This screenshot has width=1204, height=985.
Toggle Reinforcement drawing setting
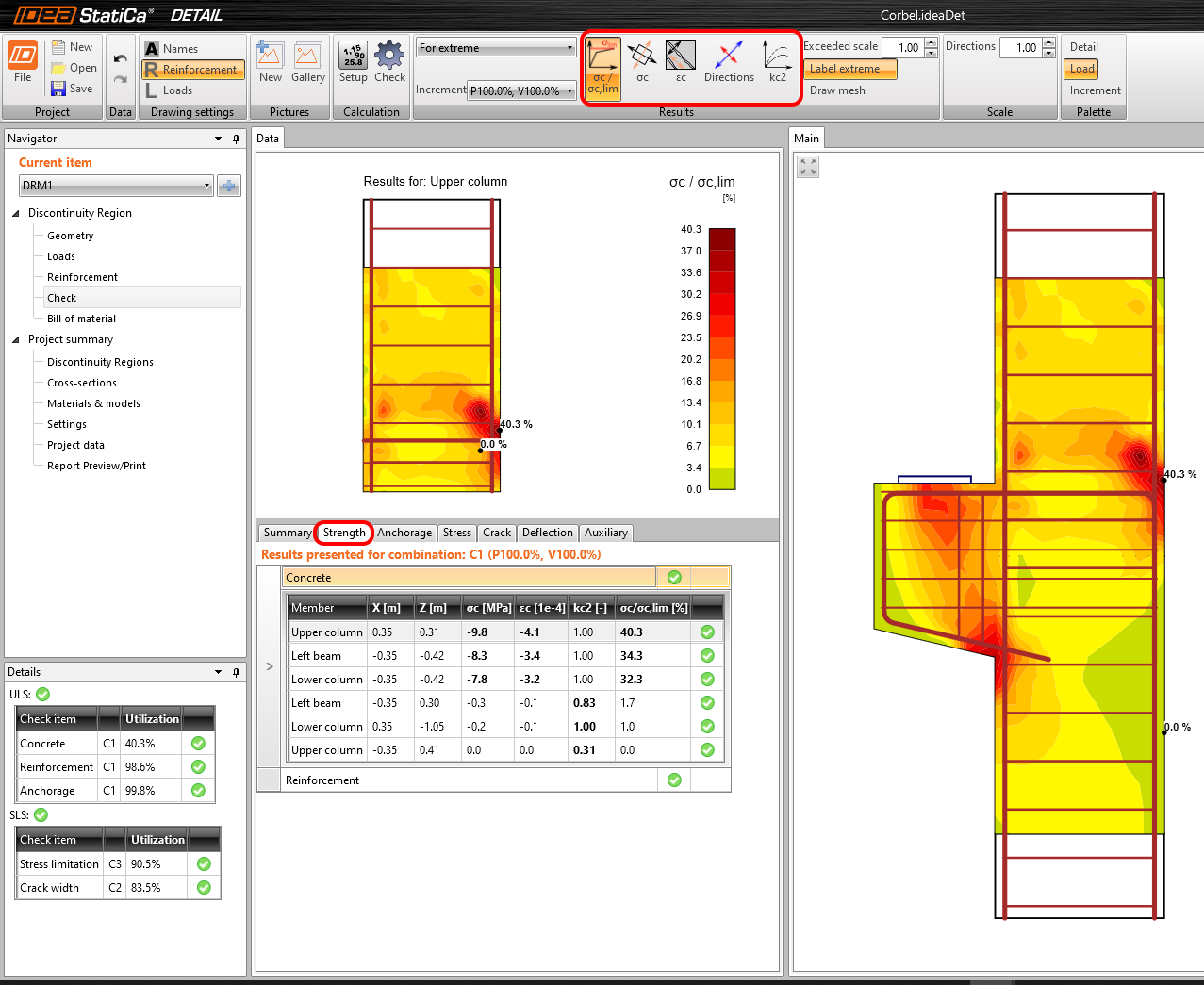(193, 70)
